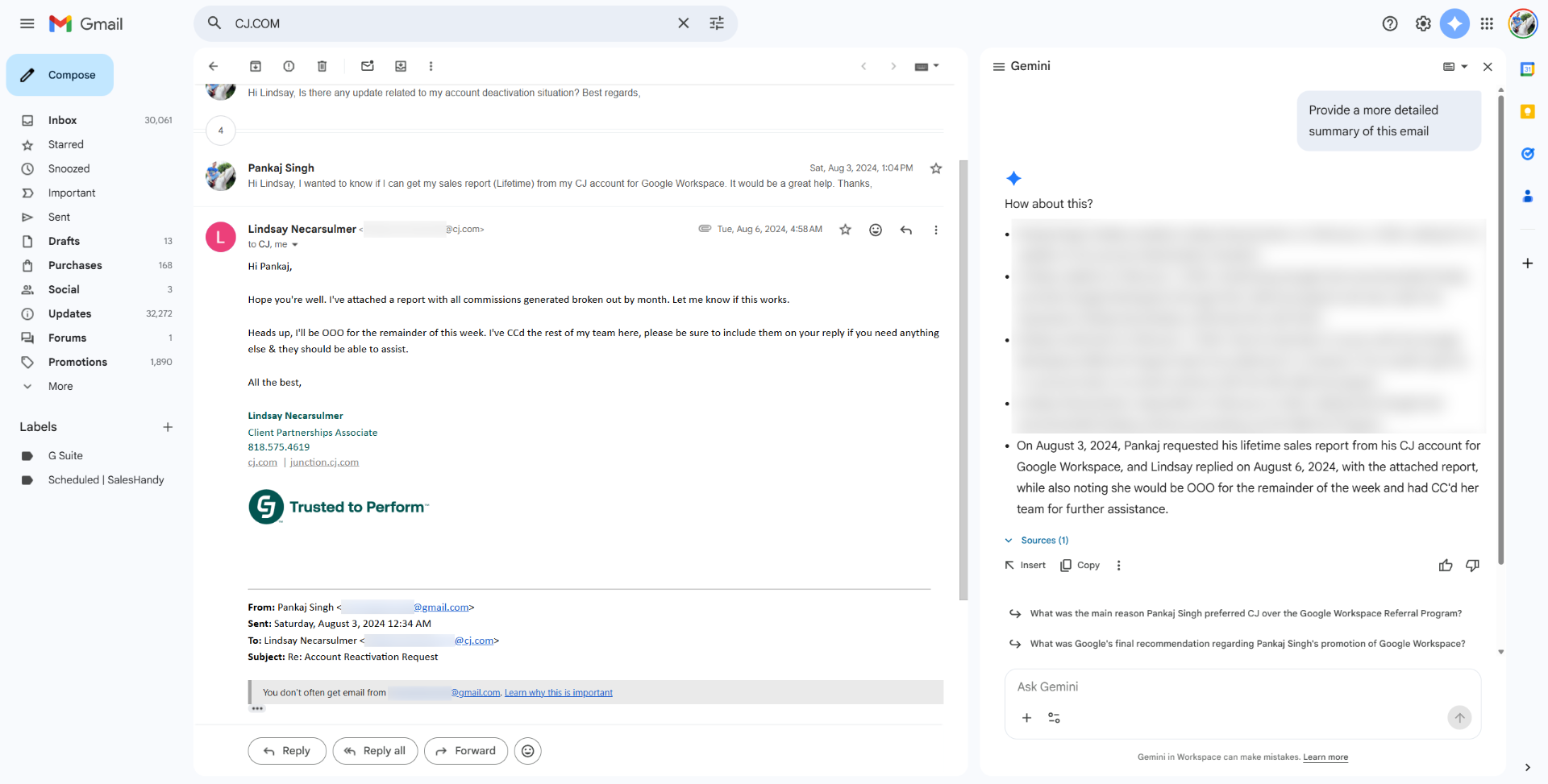Open the Google account avatar
This screenshot has width=1548, height=784.
click(x=1523, y=23)
